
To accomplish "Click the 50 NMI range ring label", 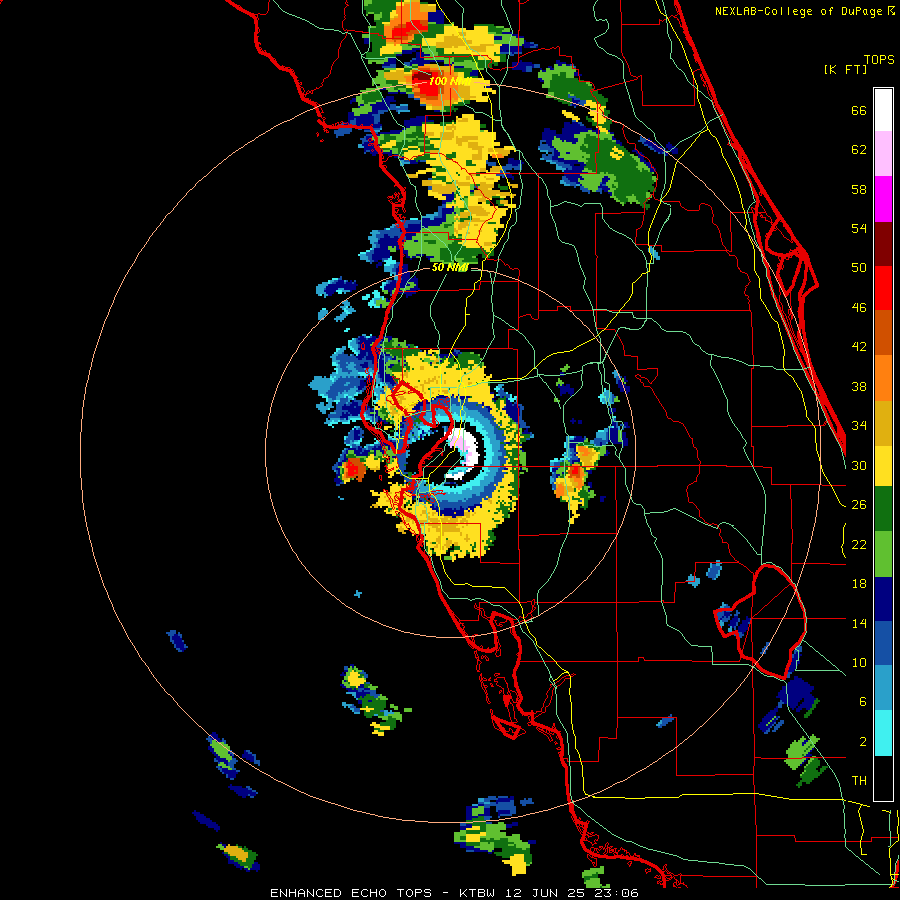I will coord(450,267).
